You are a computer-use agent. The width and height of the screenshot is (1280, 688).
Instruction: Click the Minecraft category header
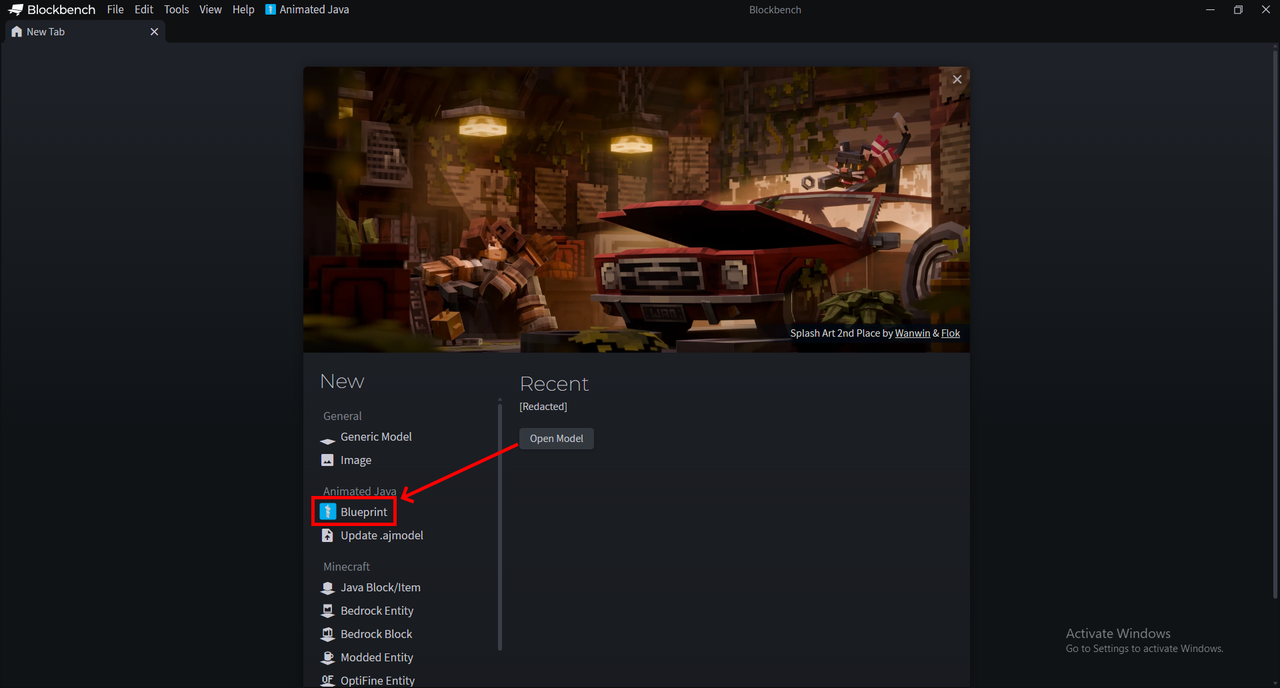[346, 567]
